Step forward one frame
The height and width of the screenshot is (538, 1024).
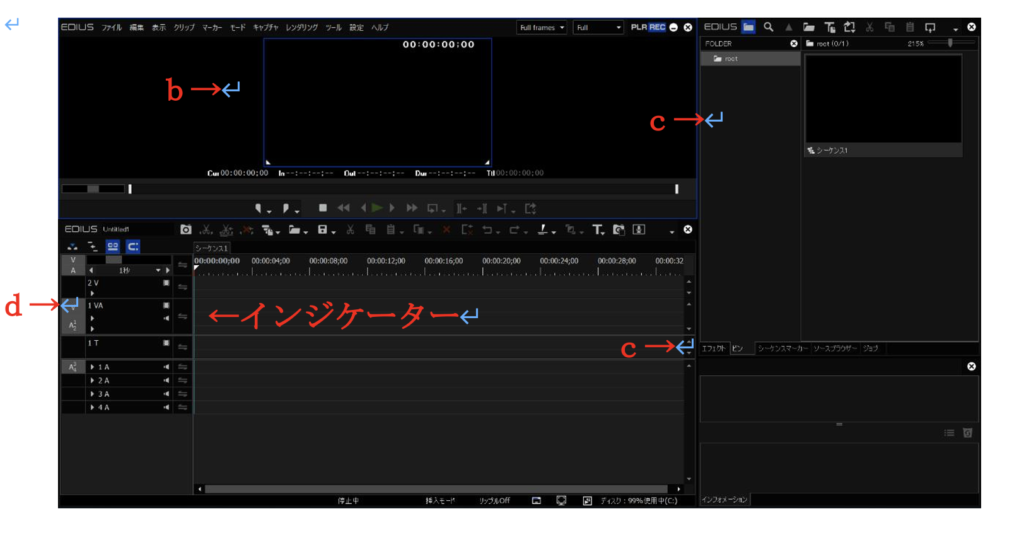point(392,208)
